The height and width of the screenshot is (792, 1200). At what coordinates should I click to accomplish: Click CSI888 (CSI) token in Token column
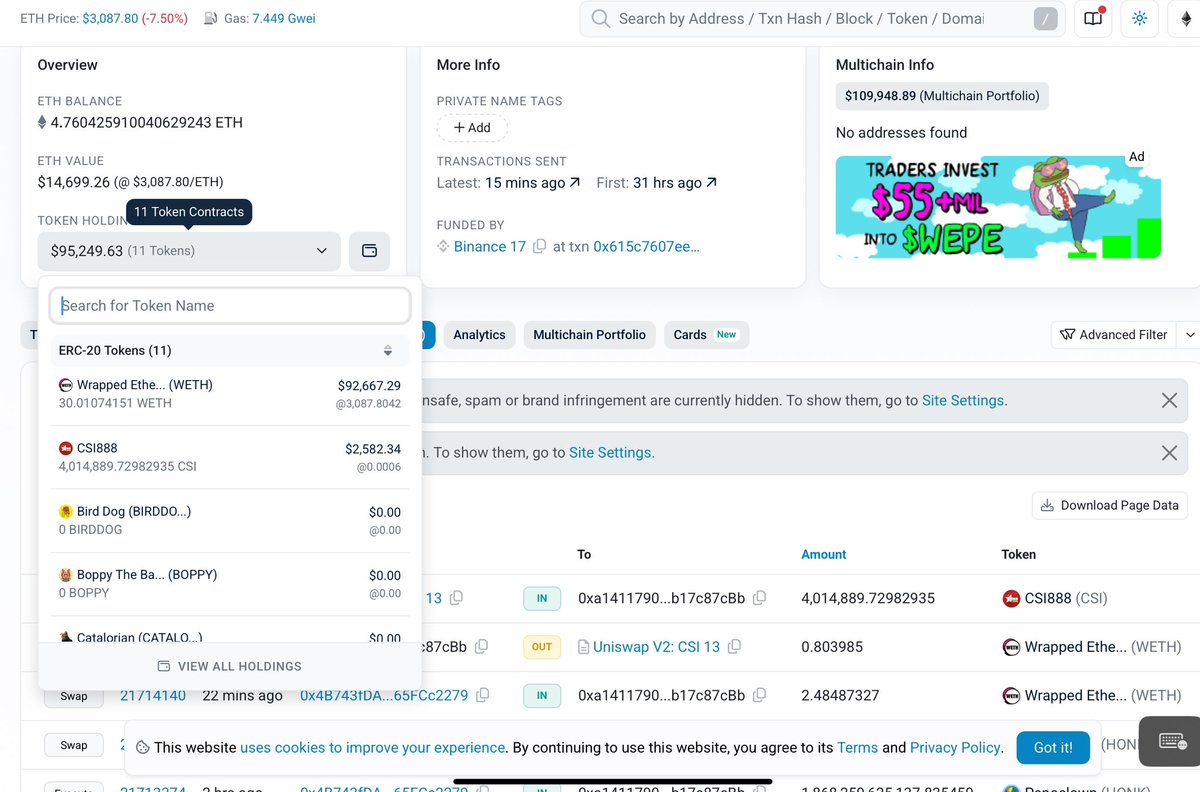pyautogui.click(x=1055, y=598)
